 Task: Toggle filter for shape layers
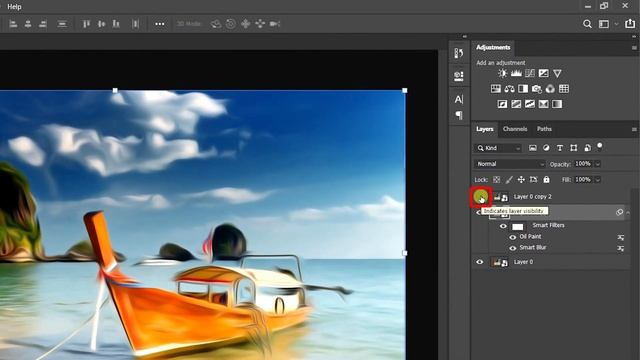click(573, 148)
